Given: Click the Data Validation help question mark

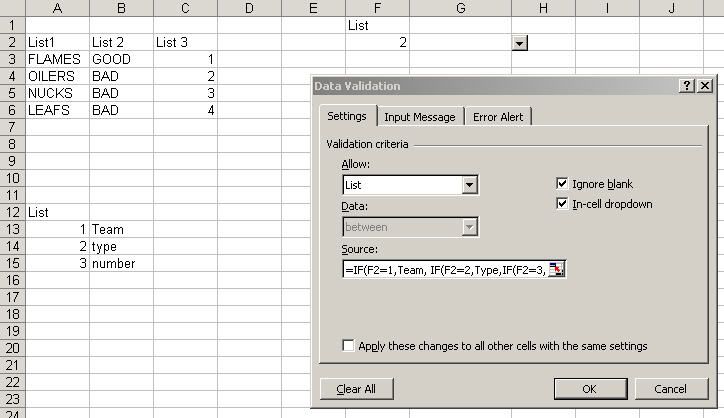Looking at the screenshot, I should (x=687, y=86).
